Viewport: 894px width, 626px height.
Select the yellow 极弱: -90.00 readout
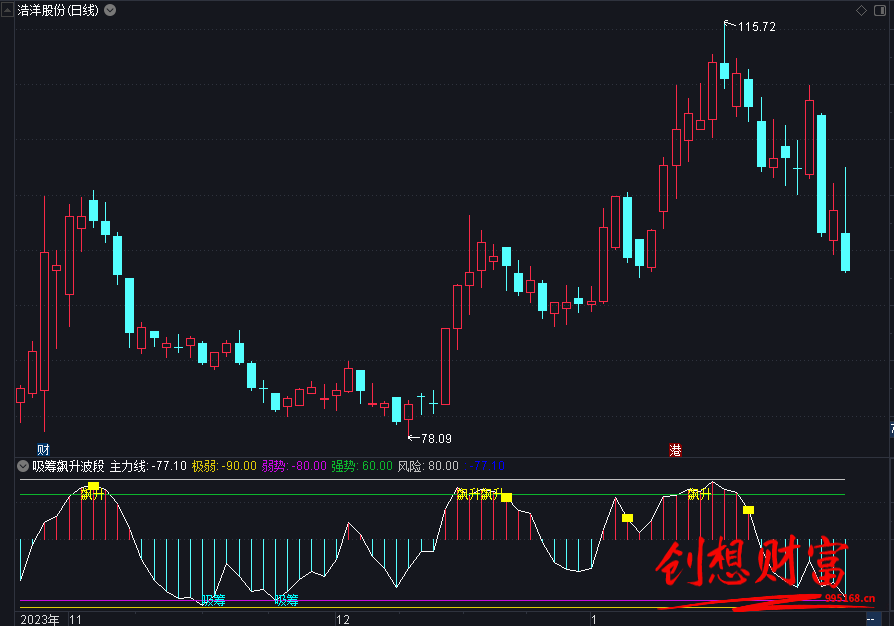[x=224, y=466]
